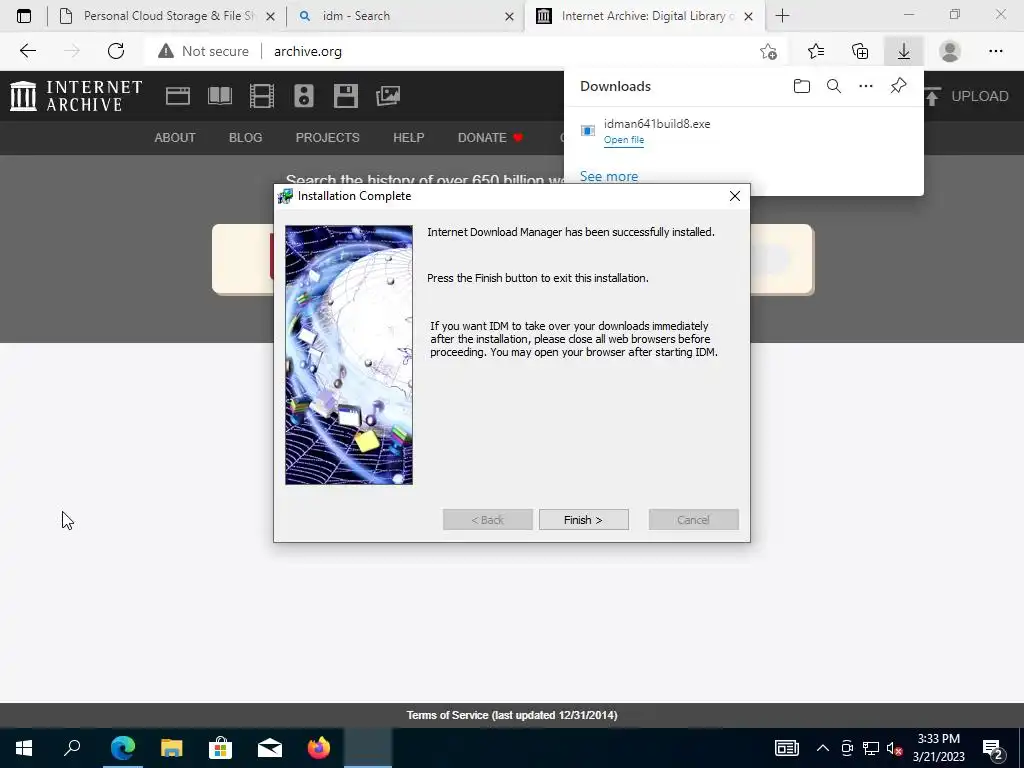Select the Internet Archive tab
The image size is (1024, 768).
pyautogui.click(x=643, y=16)
